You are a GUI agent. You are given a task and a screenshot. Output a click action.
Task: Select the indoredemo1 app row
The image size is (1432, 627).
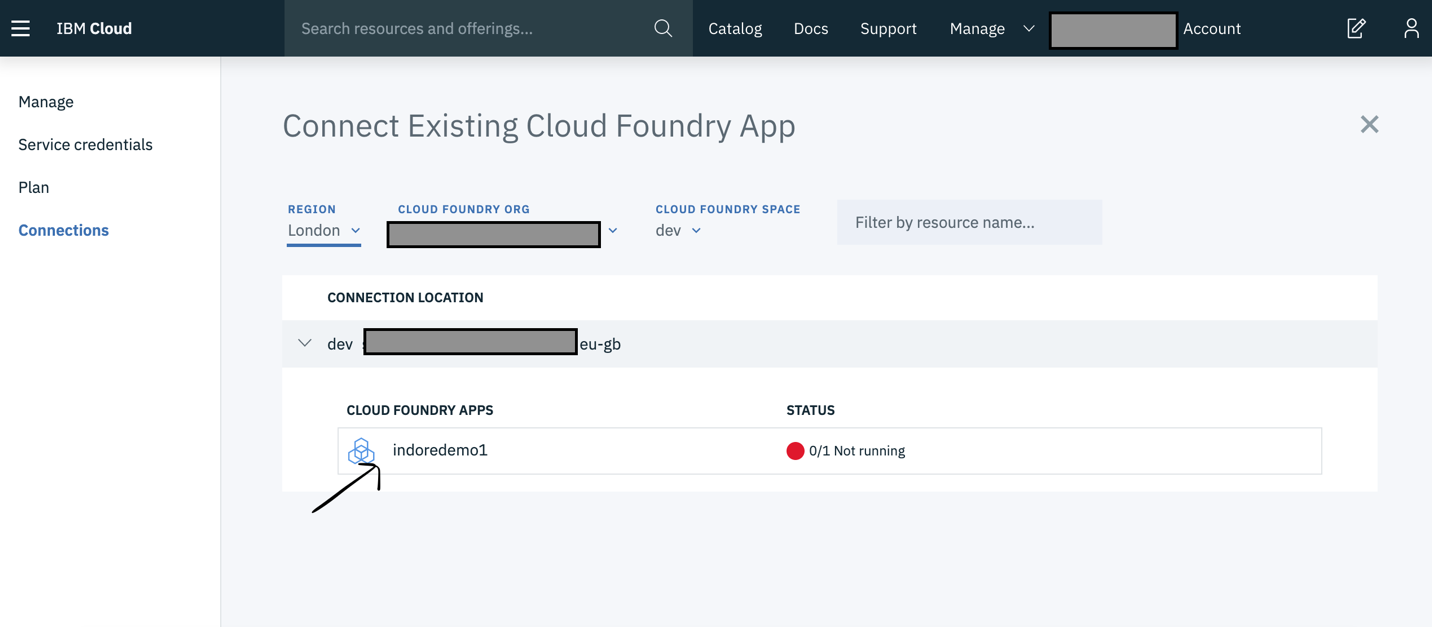coord(830,451)
